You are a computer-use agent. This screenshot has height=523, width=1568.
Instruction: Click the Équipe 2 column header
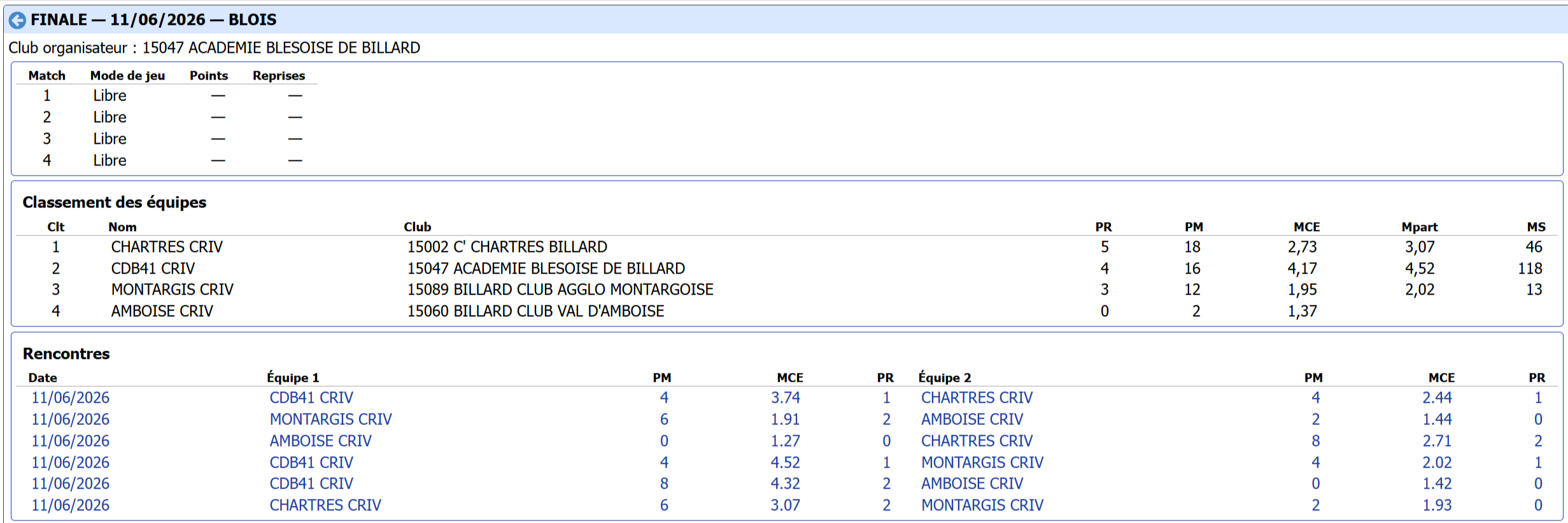point(945,378)
